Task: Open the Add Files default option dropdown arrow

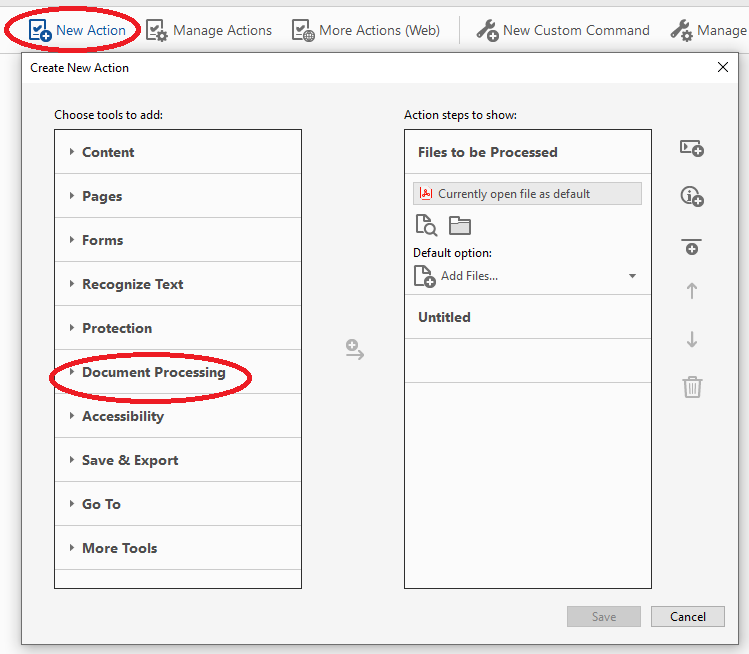Action: click(x=632, y=276)
